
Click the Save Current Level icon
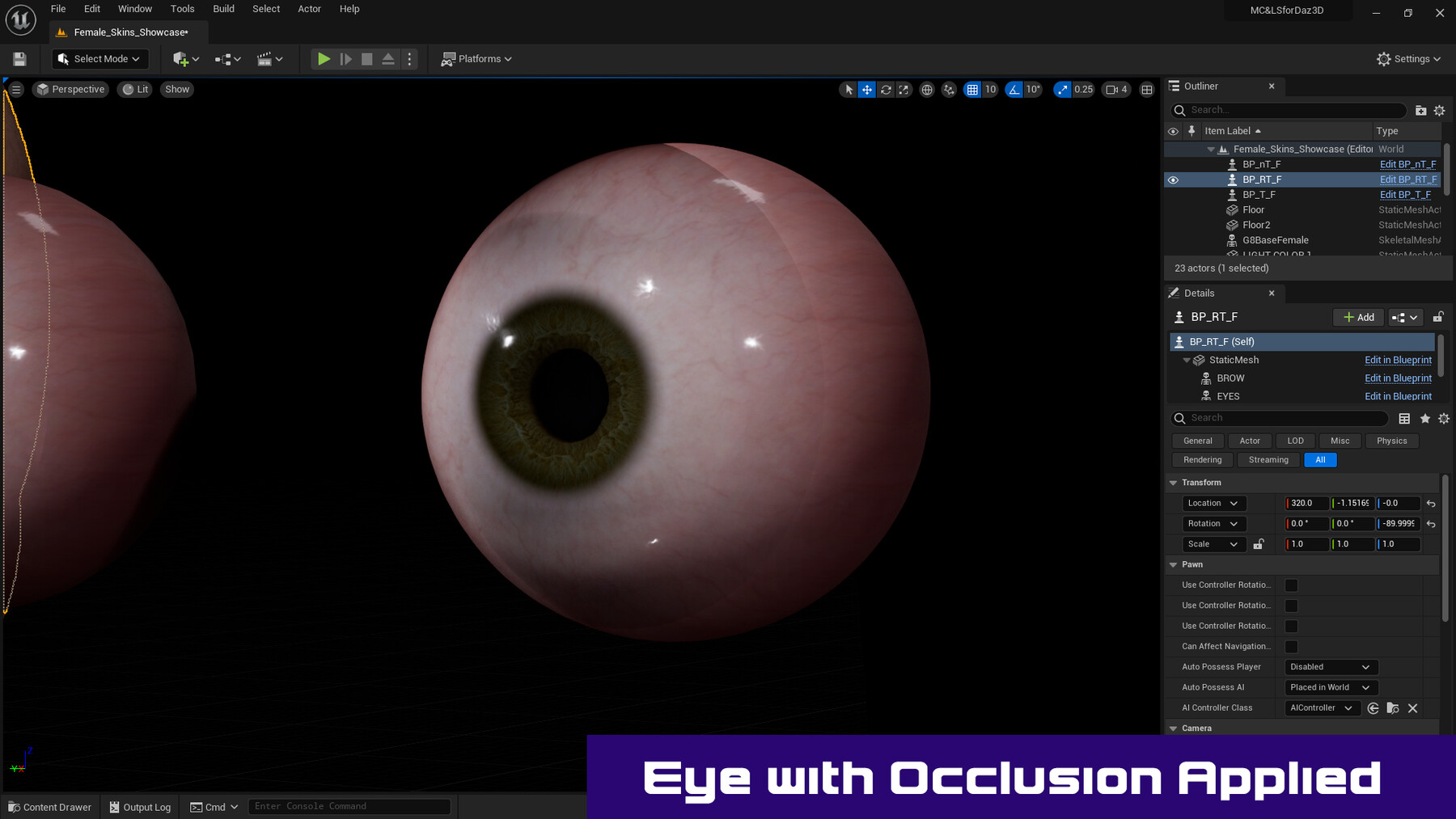coord(19,58)
